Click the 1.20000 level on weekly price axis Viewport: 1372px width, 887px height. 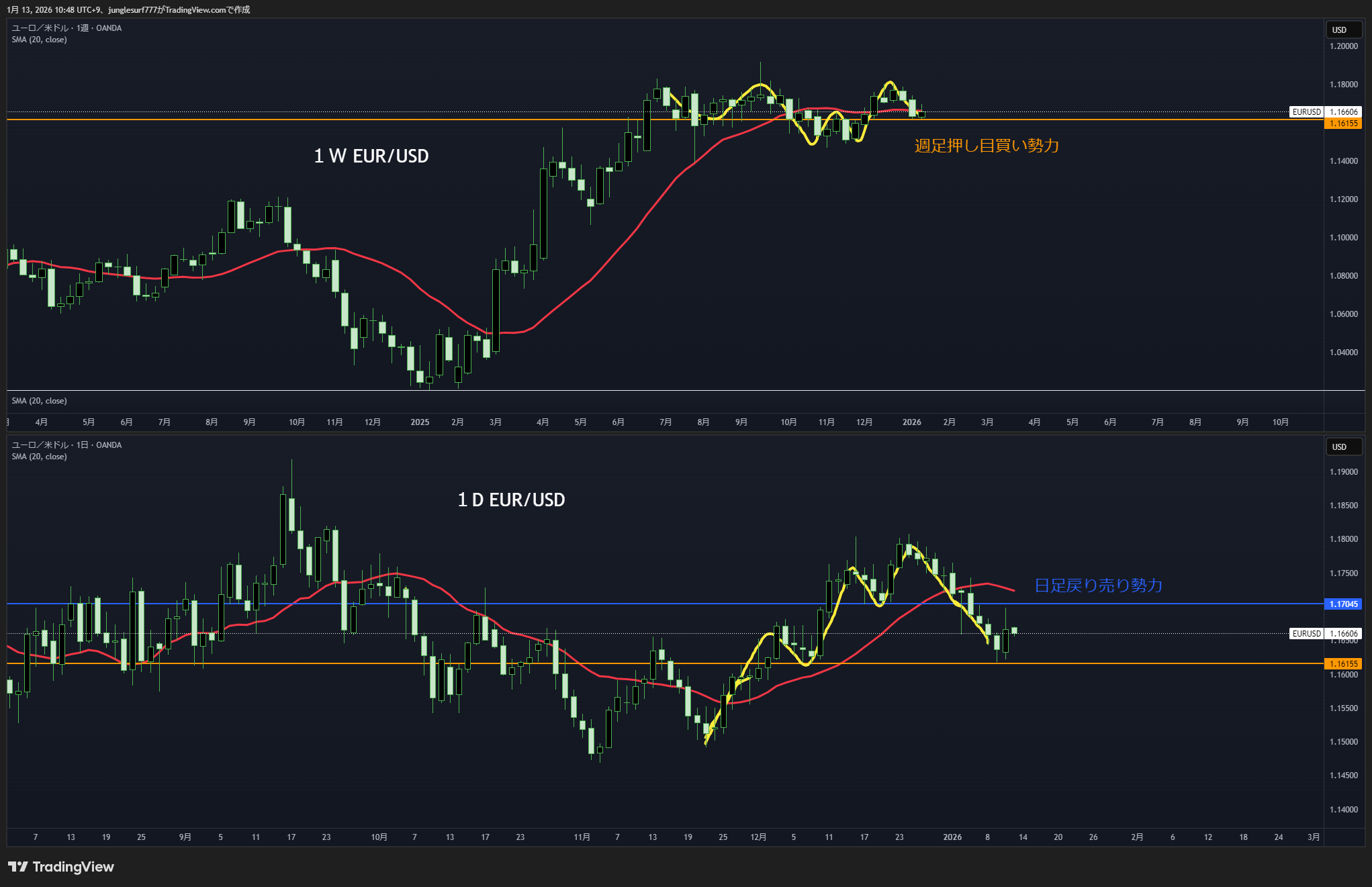[1343, 46]
